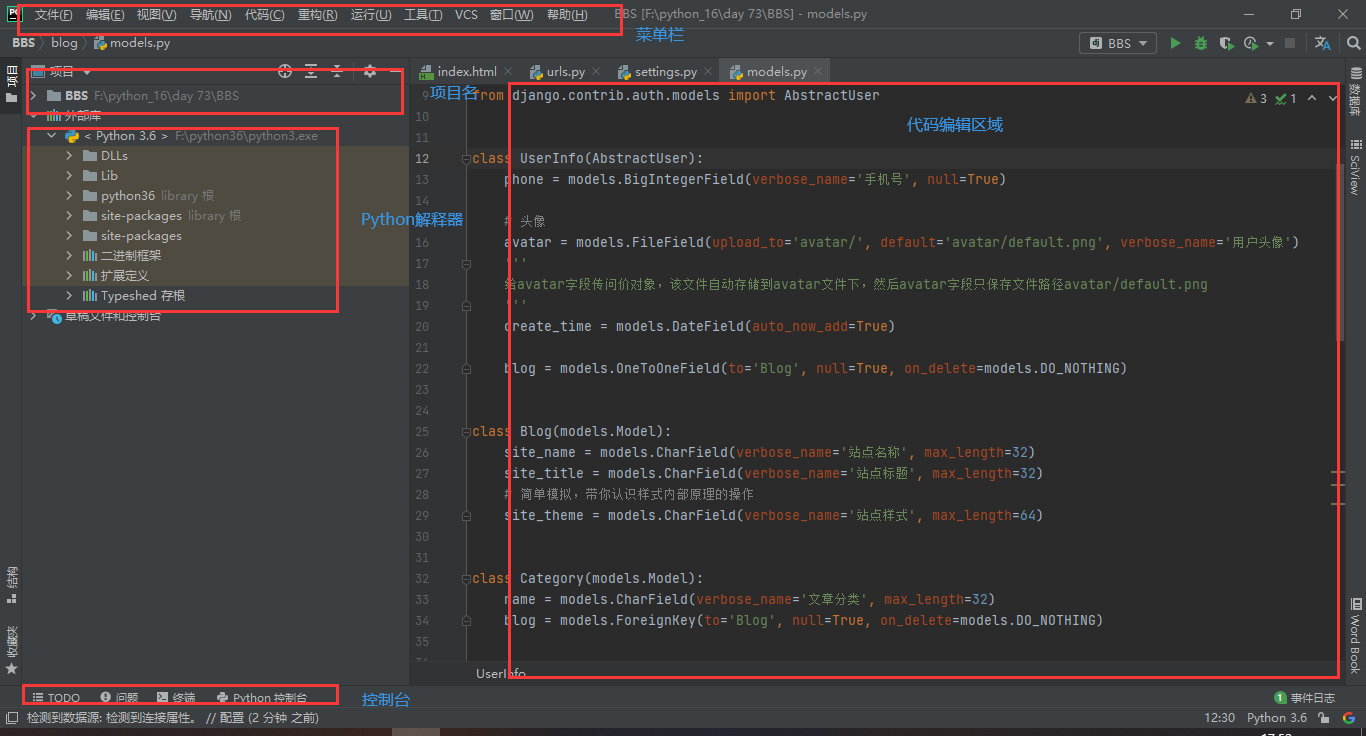This screenshot has height=736, width=1366.
Task: Go to previous highlighted error up arrow
Action: point(1312,98)
